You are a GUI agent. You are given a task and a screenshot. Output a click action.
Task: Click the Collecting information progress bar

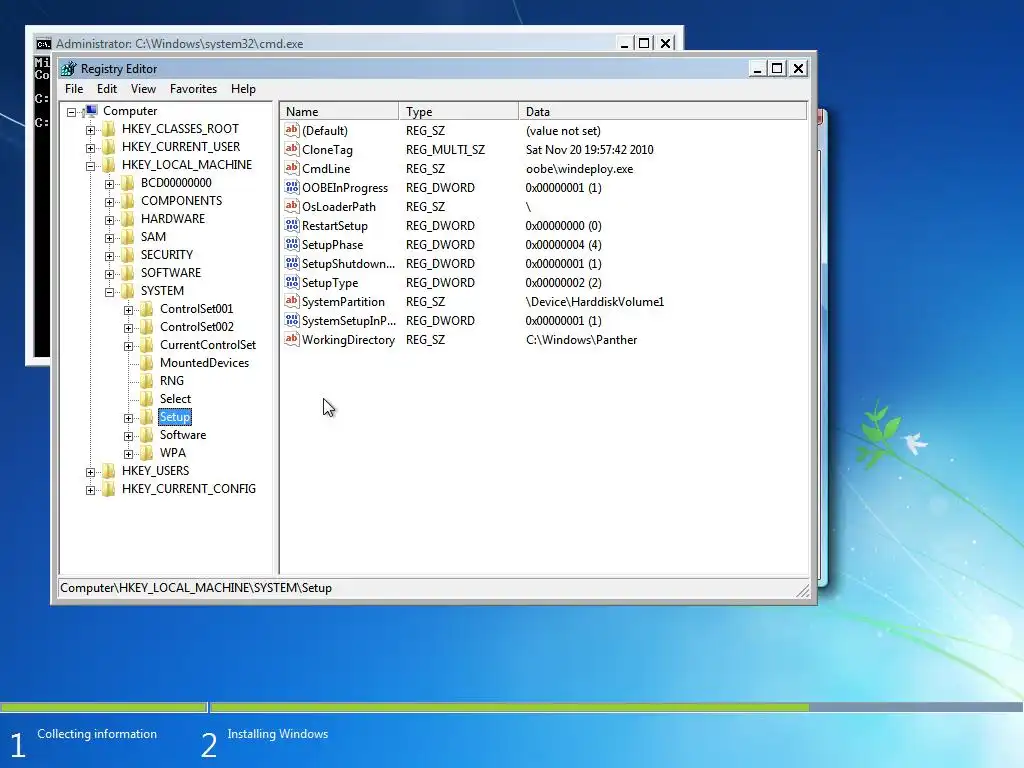(x=104, y=707)
